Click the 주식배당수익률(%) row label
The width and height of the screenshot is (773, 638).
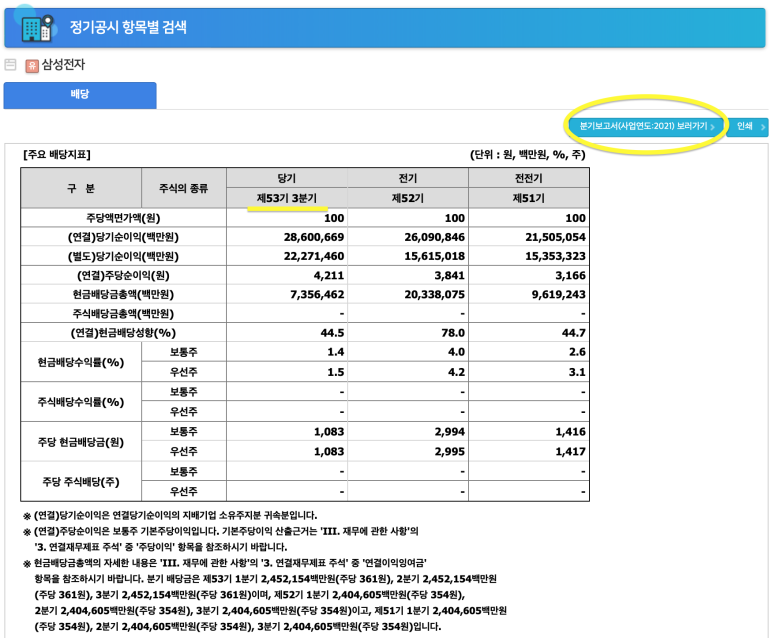coord(81,402)
